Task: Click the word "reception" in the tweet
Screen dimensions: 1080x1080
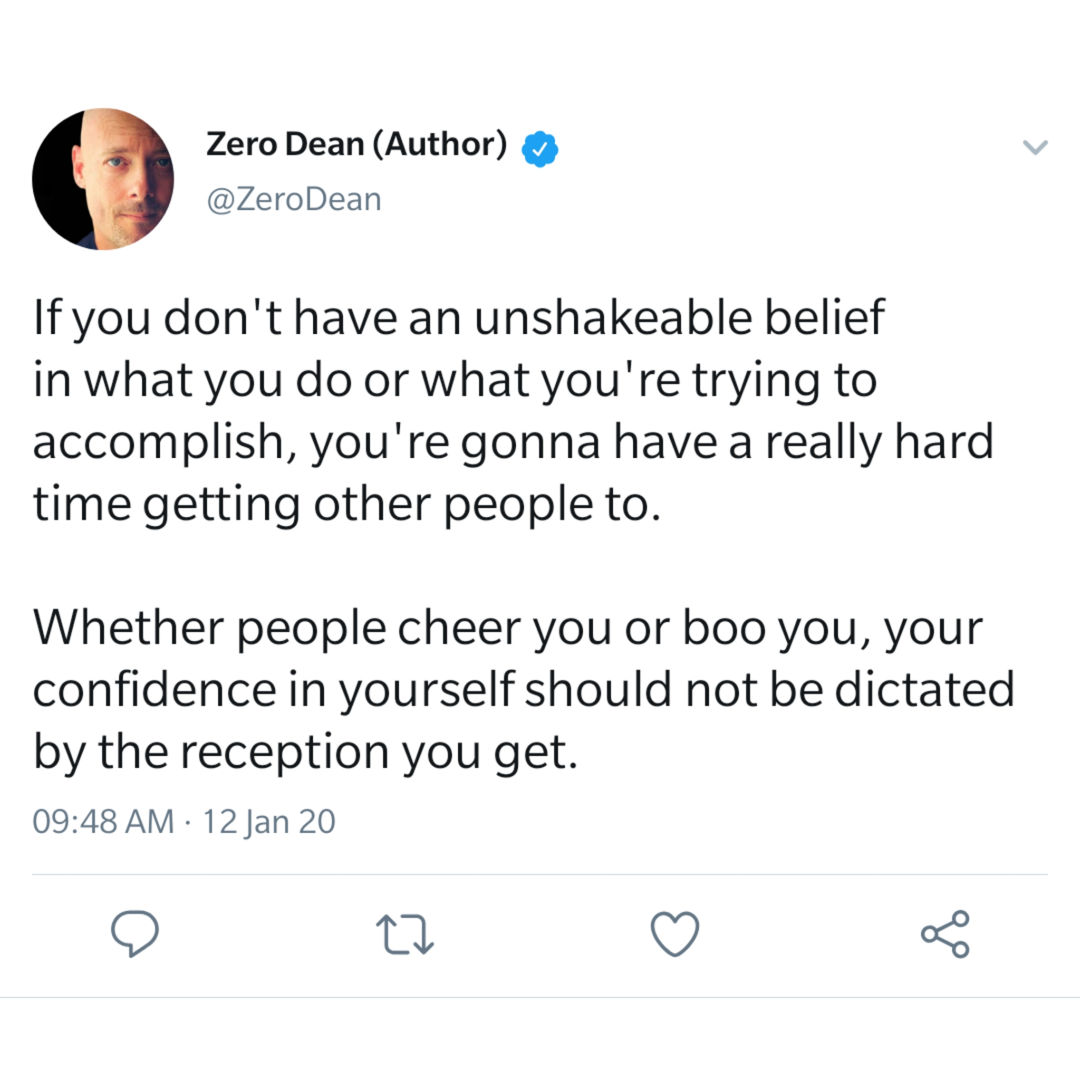Action: click(284, 754)
